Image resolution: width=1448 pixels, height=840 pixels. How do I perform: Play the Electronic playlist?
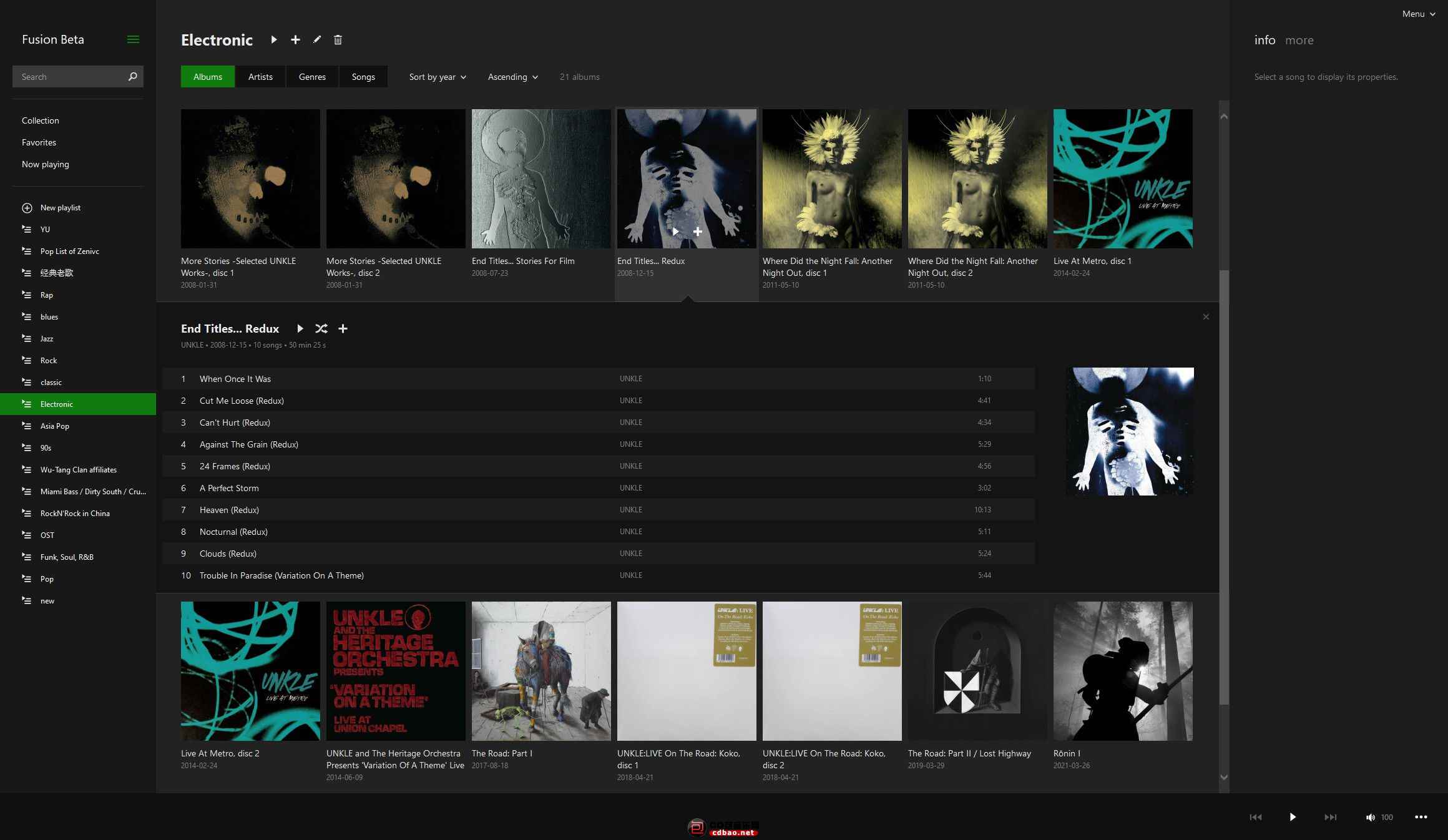(274, 40)
